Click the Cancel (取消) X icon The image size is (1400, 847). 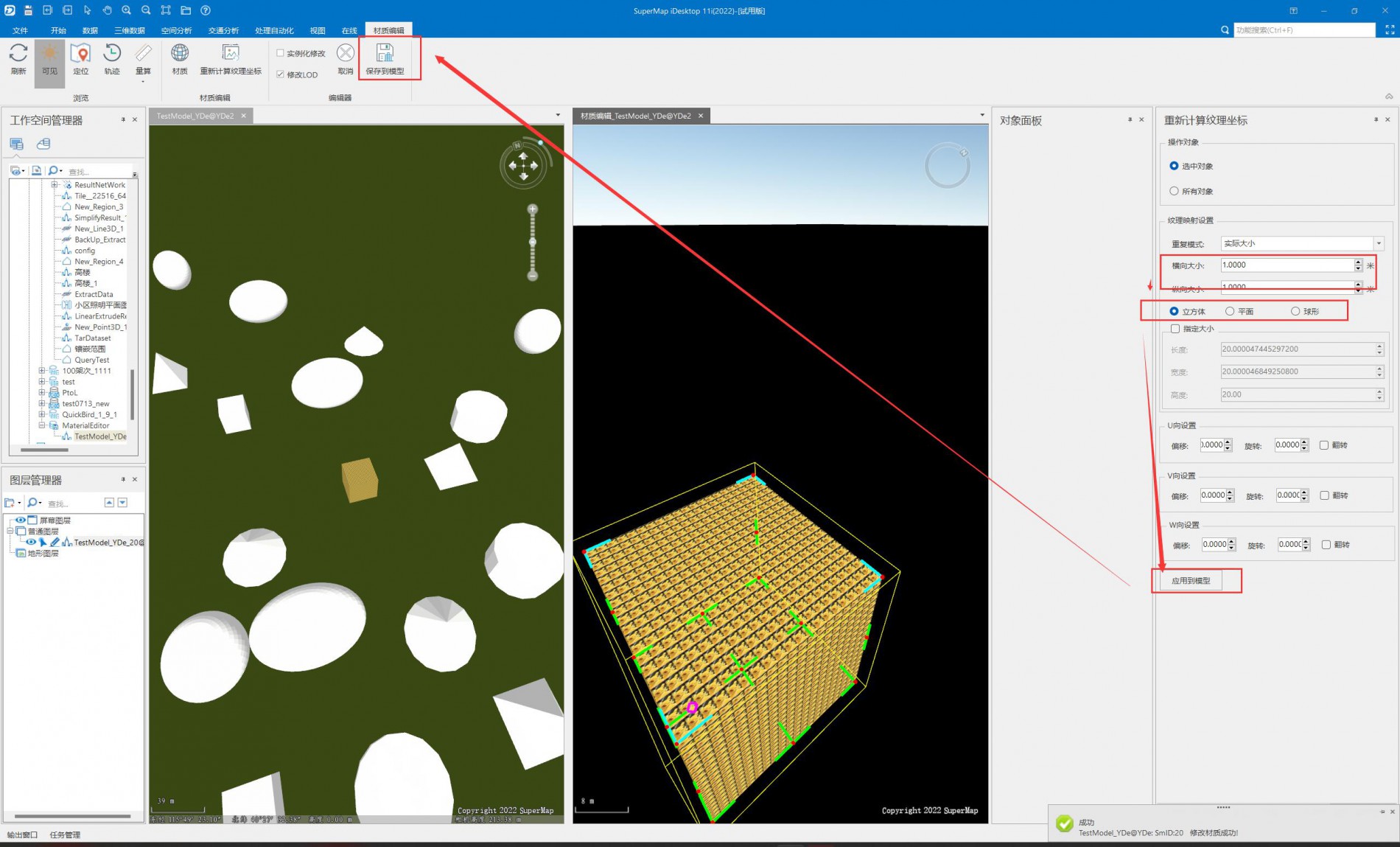[346, 53]
